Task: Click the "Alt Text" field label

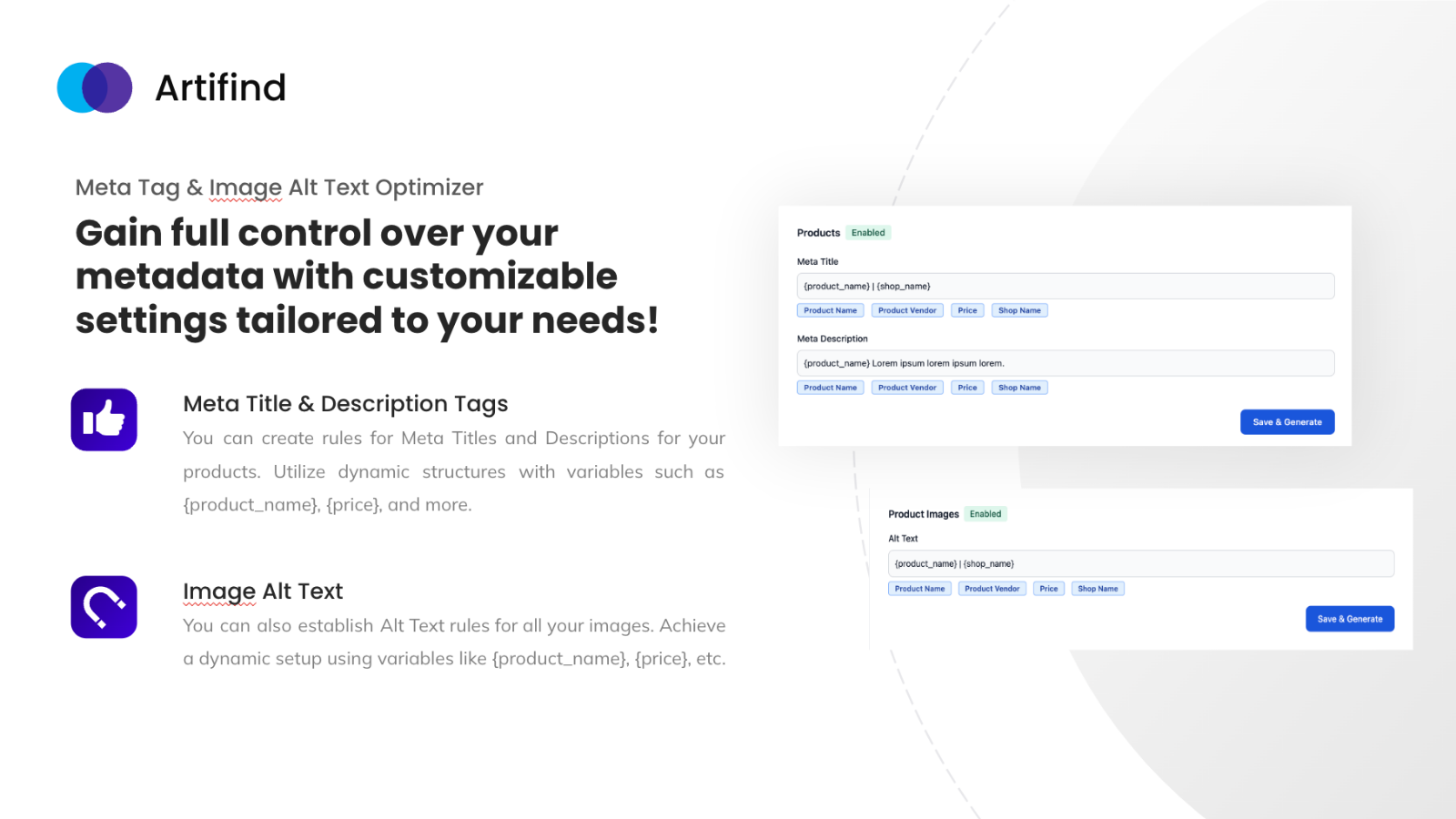Action: (904, 539)
